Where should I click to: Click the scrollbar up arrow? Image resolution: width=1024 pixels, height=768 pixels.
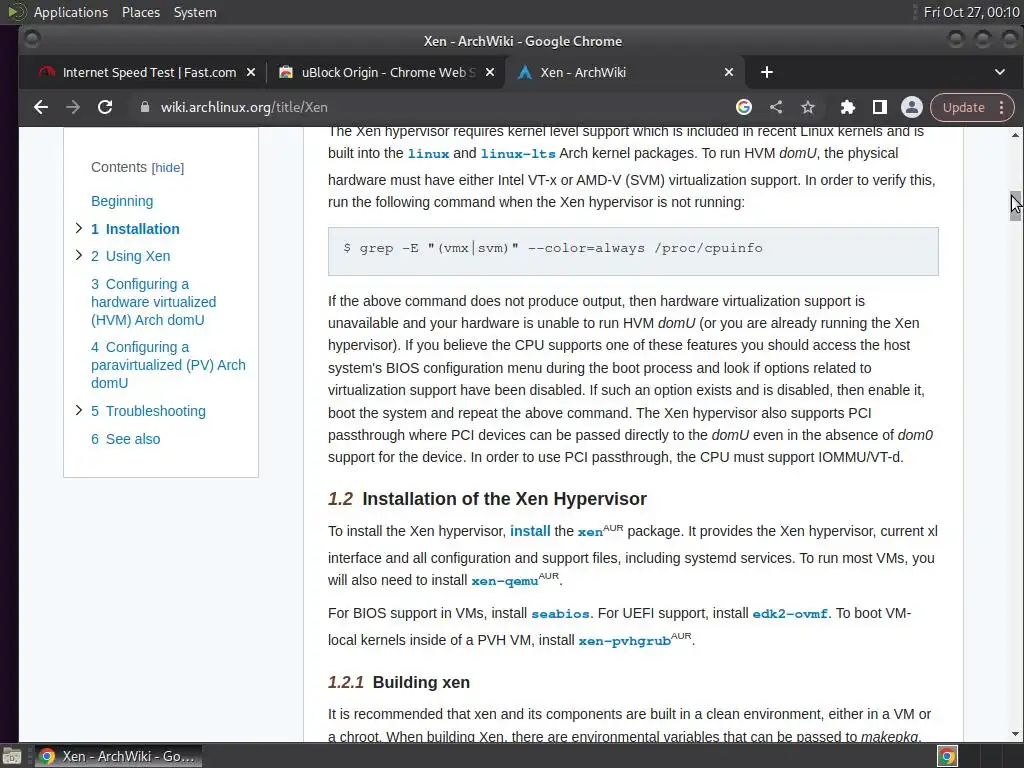[1015, 135]
